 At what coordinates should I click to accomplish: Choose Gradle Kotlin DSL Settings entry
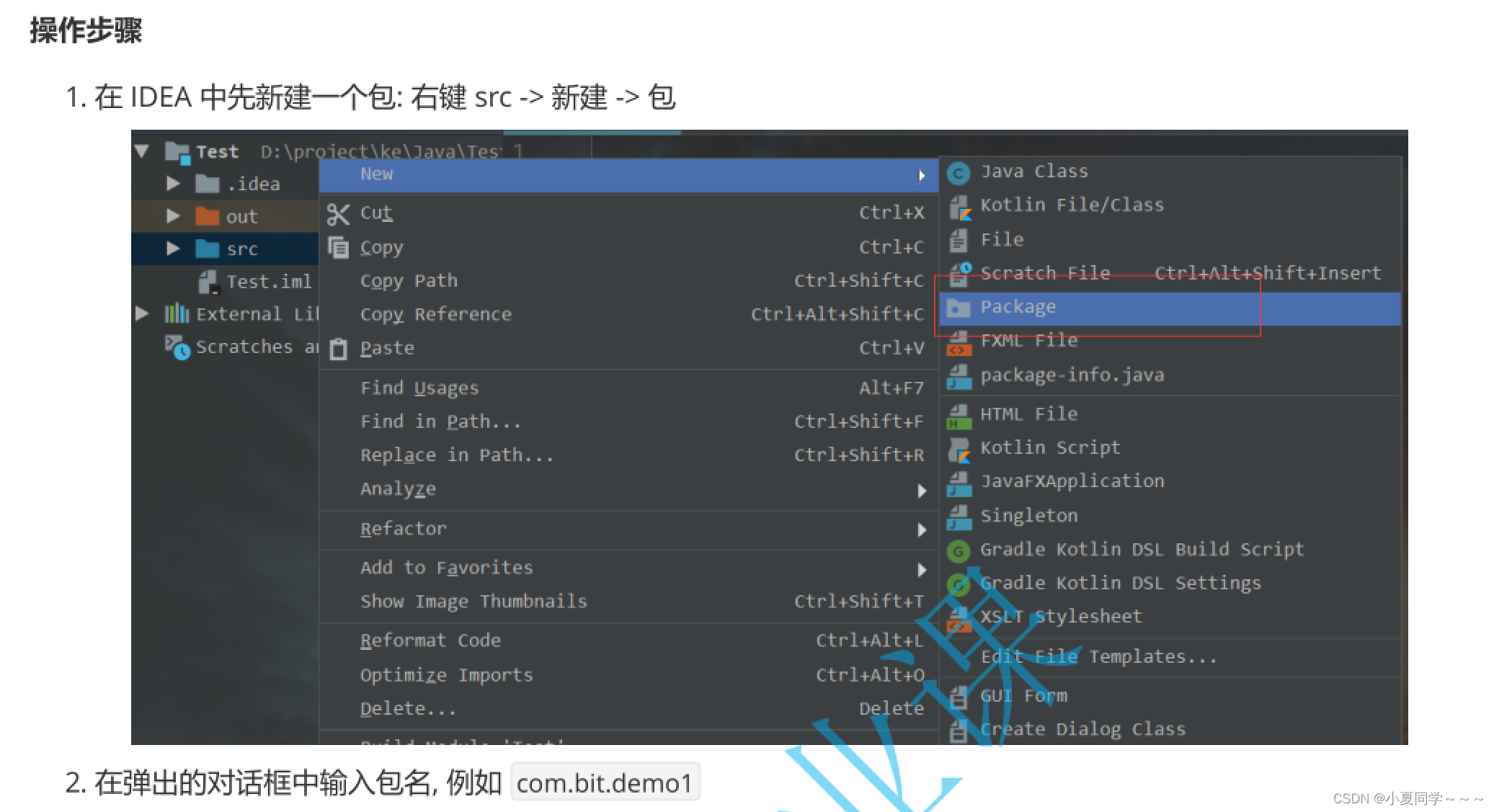coord(1170,583)
